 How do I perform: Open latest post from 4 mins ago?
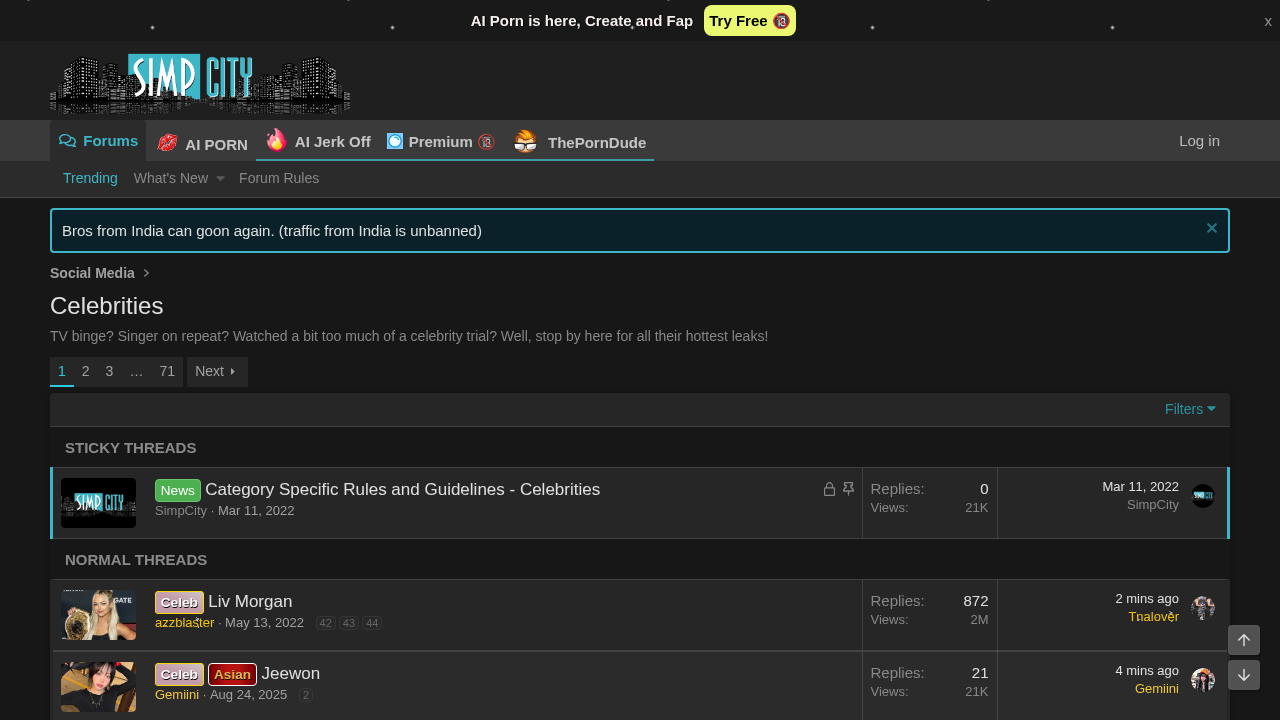tap(1147, 671)
